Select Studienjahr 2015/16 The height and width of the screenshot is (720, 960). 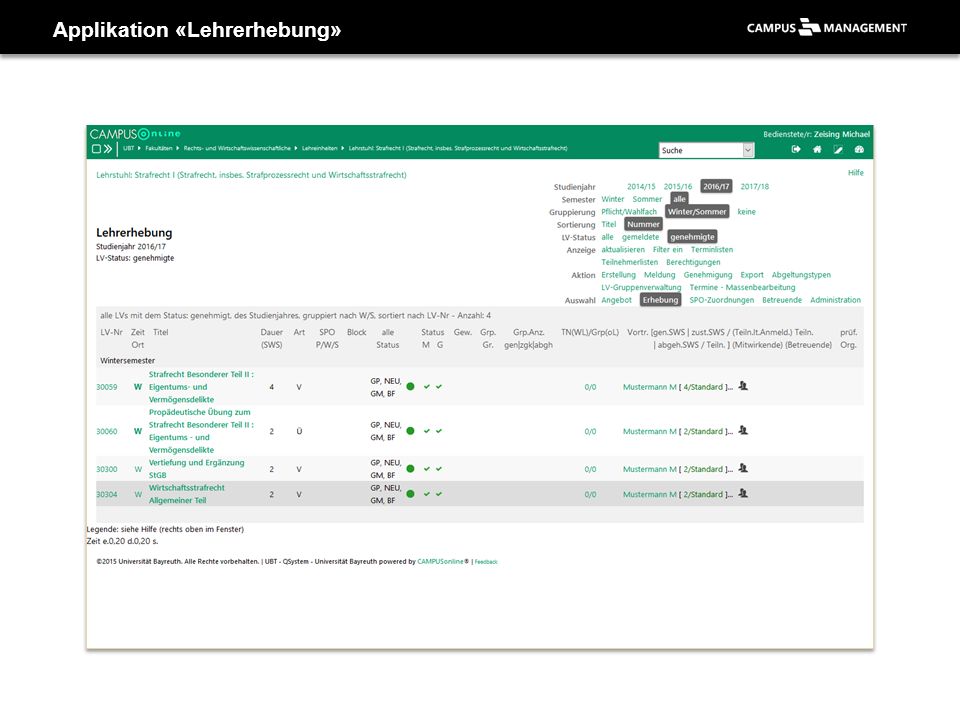point(678,187)
